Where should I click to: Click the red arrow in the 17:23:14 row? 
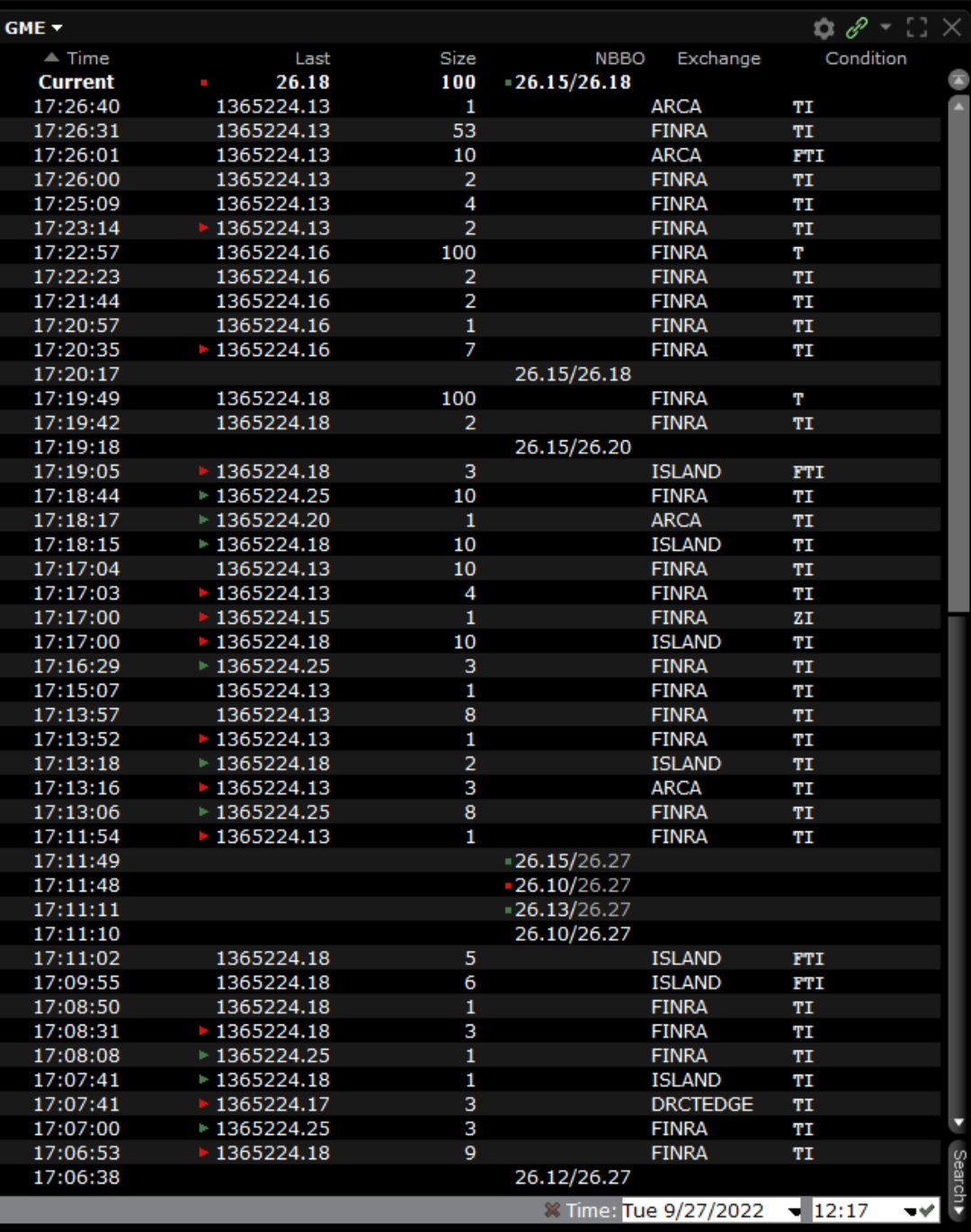pyautogui.click(x=204, y=228)
